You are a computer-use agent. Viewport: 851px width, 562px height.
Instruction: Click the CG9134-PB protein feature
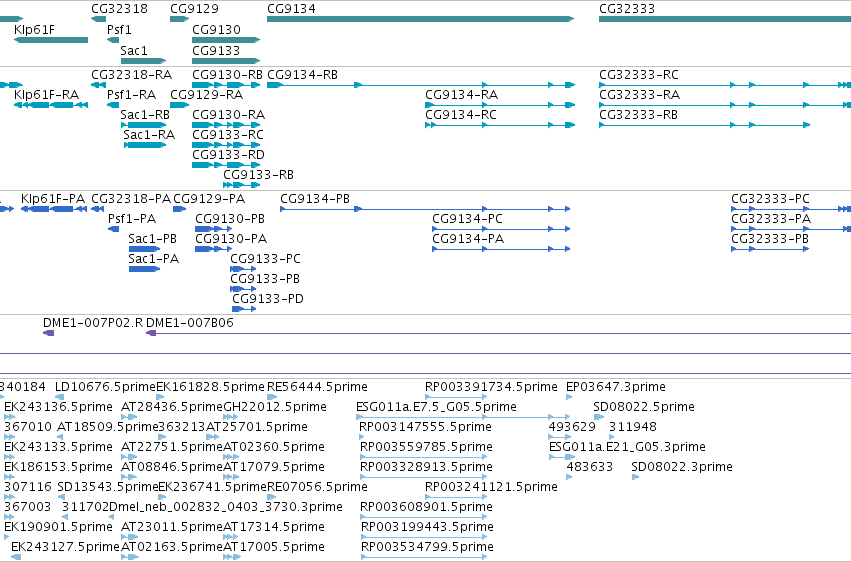point(425,209)
